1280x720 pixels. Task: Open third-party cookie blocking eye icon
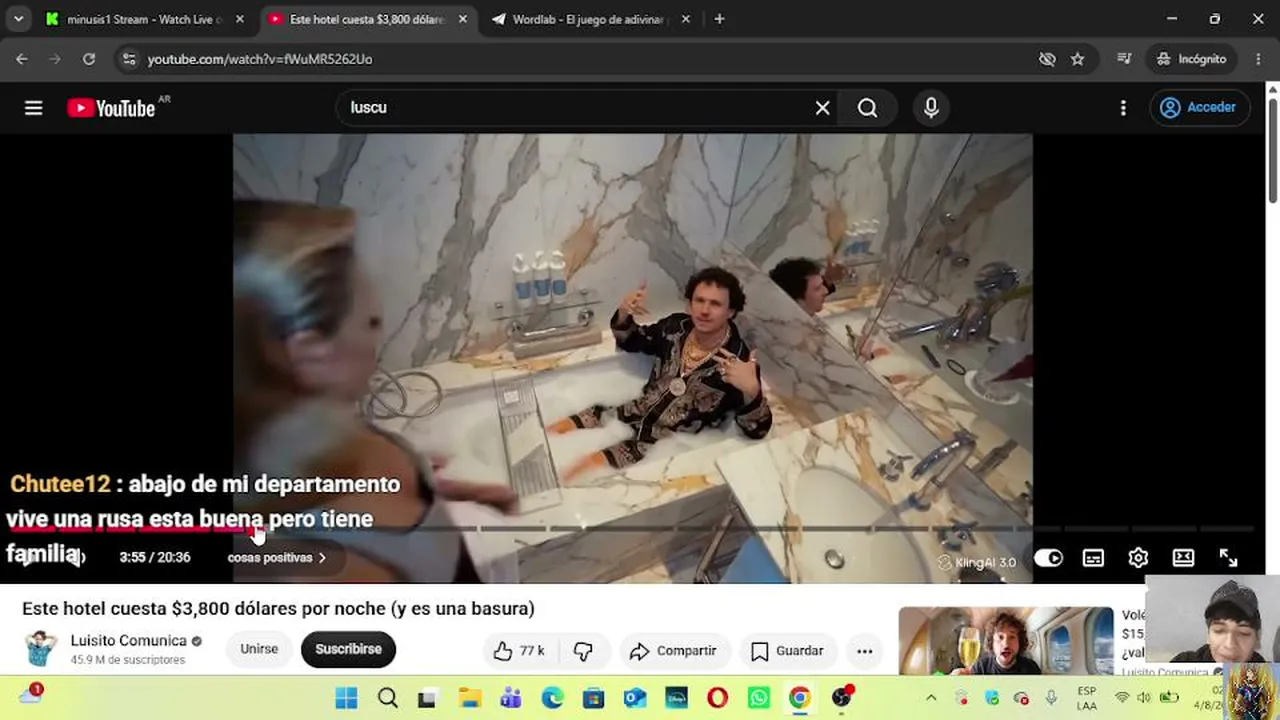point(1047,59)
